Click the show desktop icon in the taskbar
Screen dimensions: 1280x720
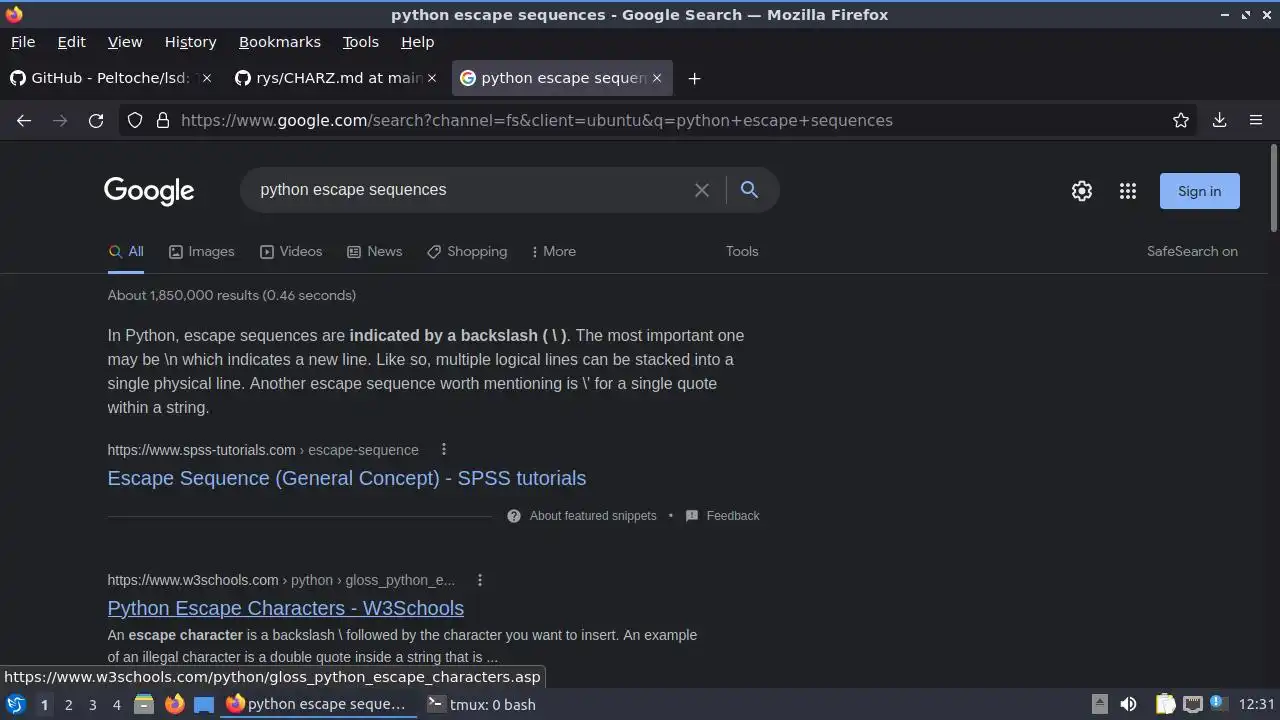click(x=204, y=704)
